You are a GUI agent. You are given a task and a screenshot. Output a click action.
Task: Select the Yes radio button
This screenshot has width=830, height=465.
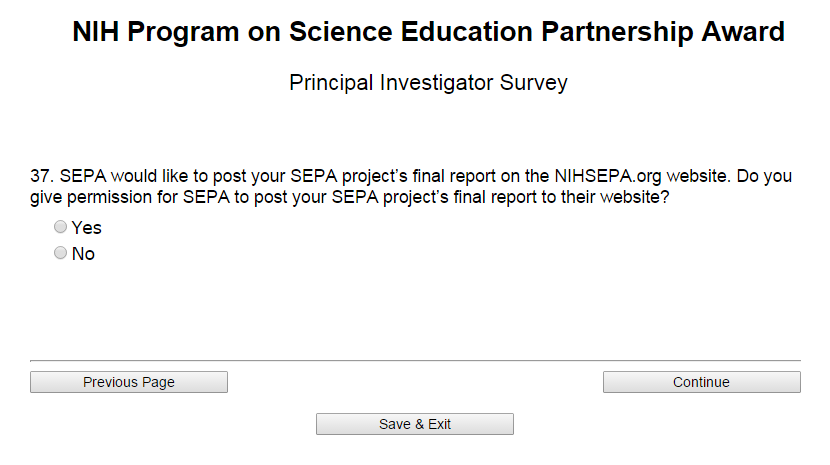tap(61, 228)
